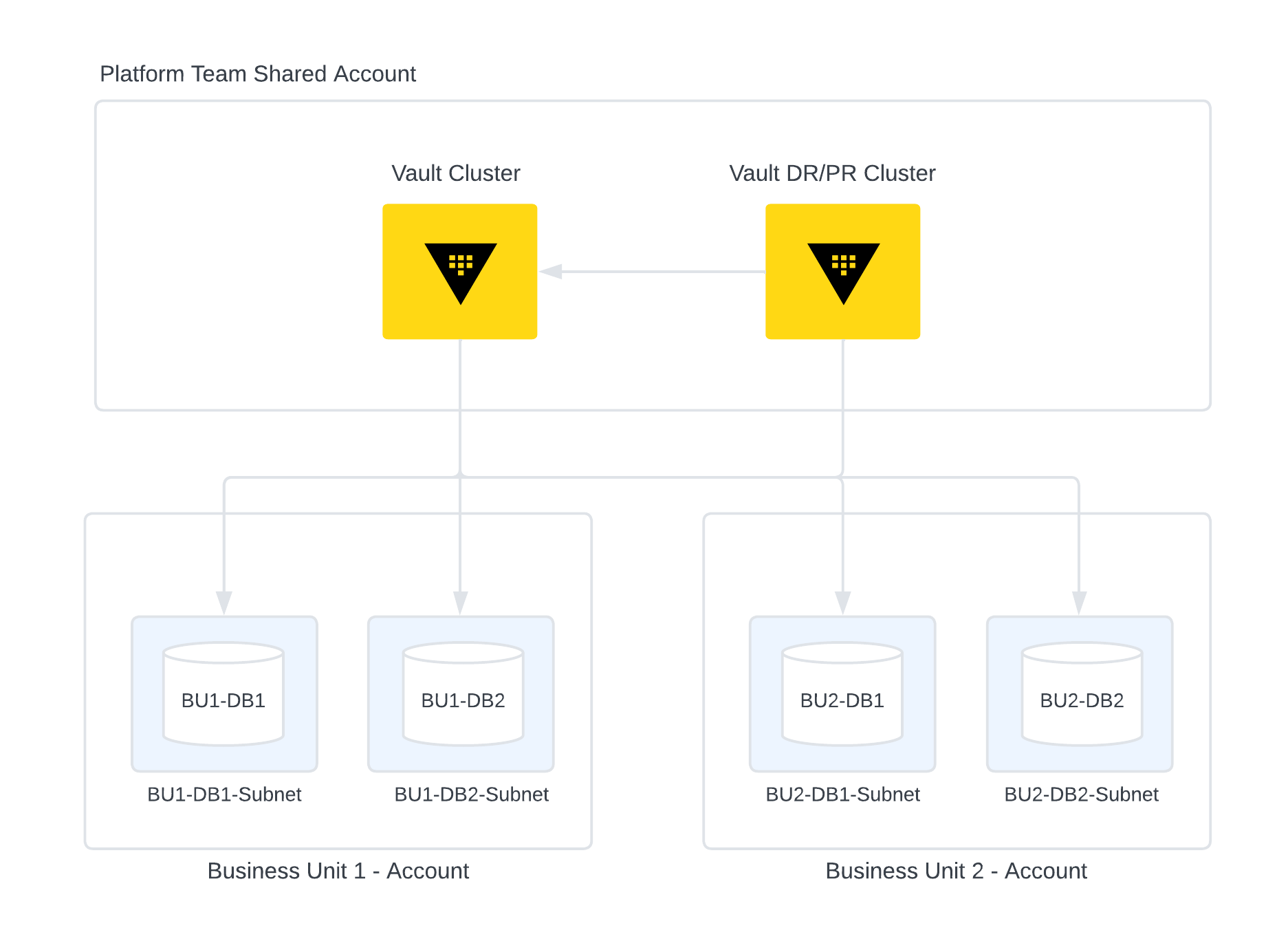Screen dimensions: 1288x952
Task: Click the BU2-DB2-Subnet label
Action: pyautogui.click(x=1081, y=794)
